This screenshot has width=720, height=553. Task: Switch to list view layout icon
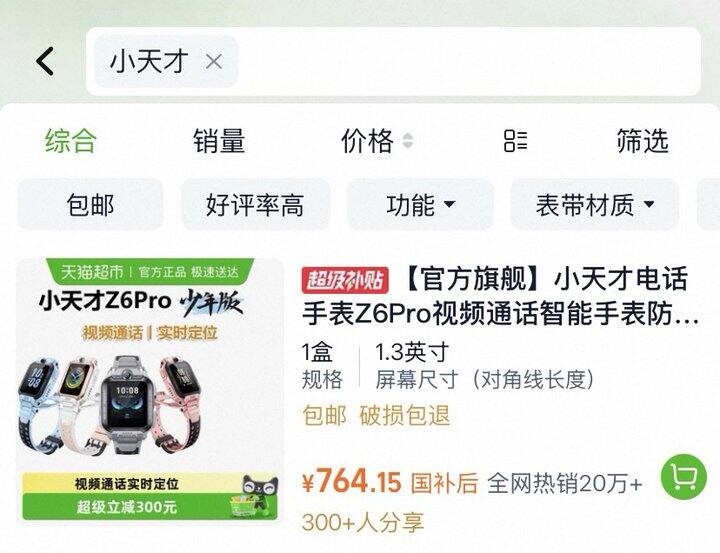tap(515, 141)
